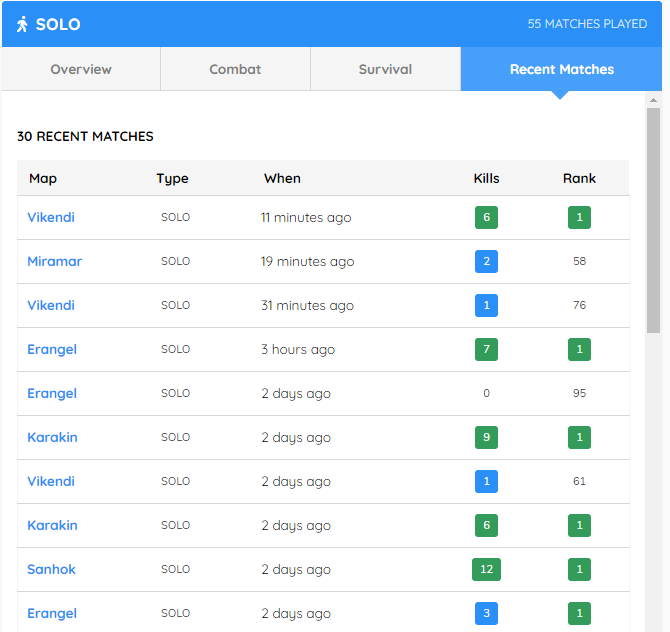
Task: Click the When column header
Action: tap(282, 179)
